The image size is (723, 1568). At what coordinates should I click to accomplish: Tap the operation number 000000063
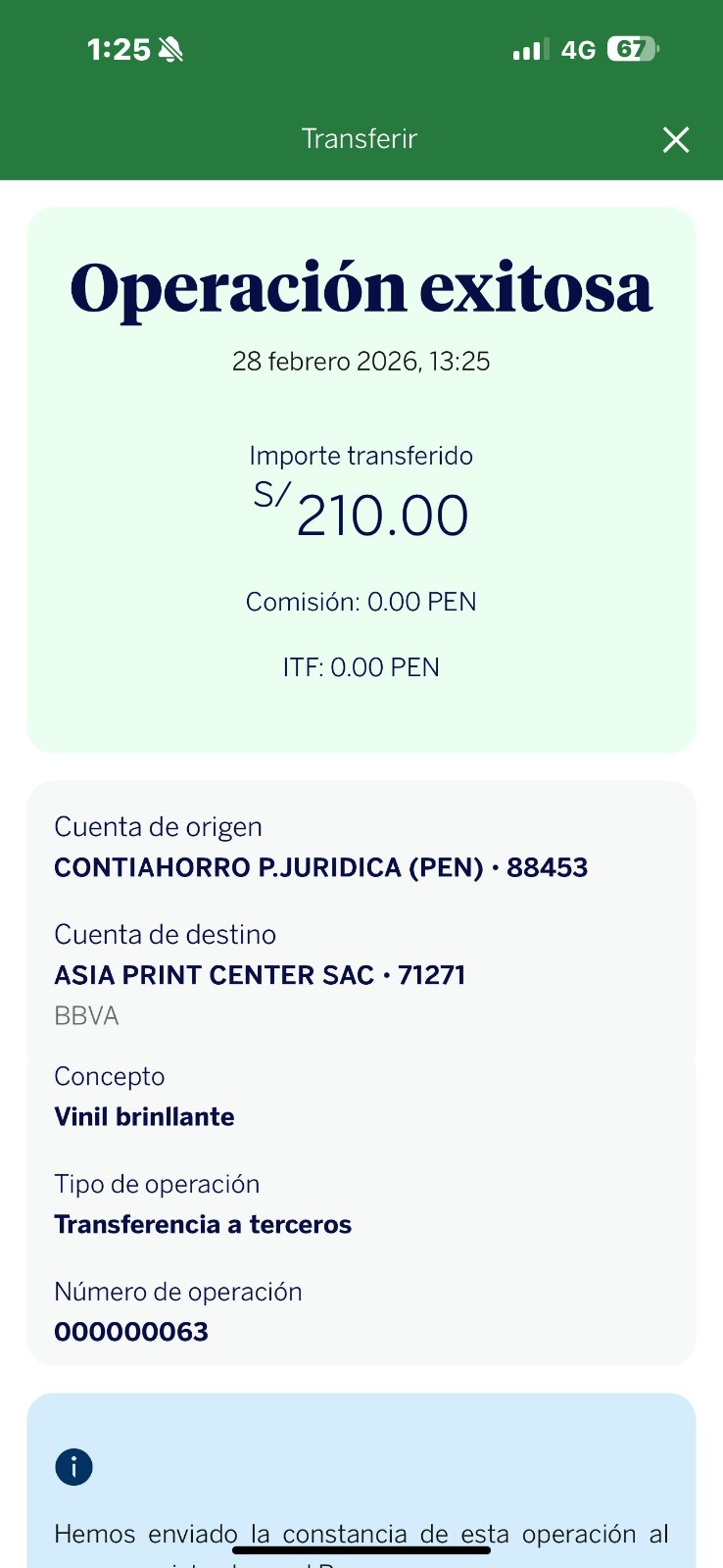[131, 1332]
